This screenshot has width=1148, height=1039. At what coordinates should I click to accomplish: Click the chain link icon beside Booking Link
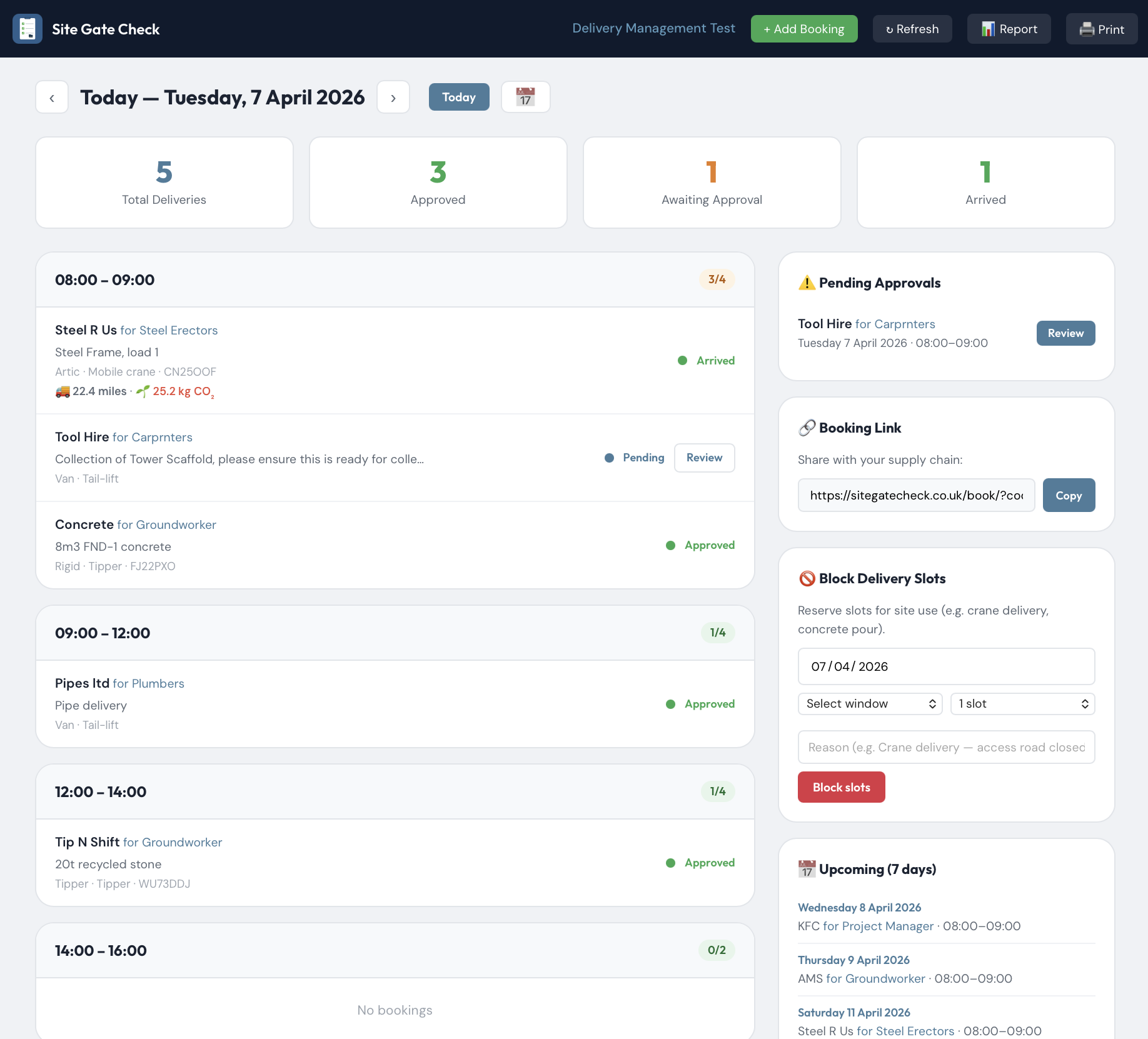click(x=807, y=428)
